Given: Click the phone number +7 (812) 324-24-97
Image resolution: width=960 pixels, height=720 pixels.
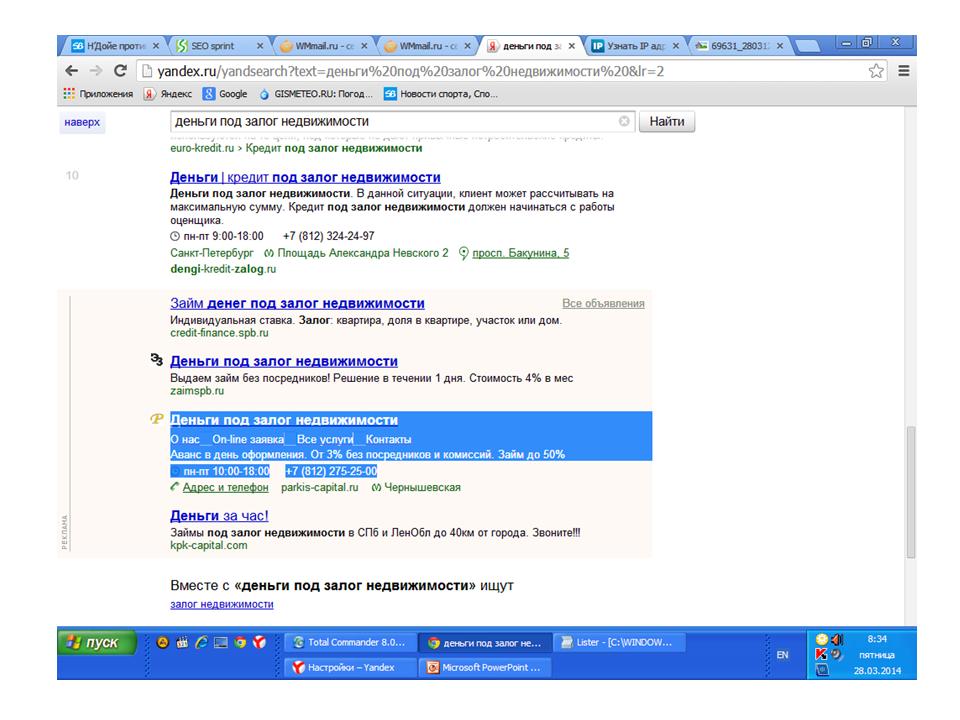Looking at the screenshot, I should pyautogui.click(x=329, y=236).
